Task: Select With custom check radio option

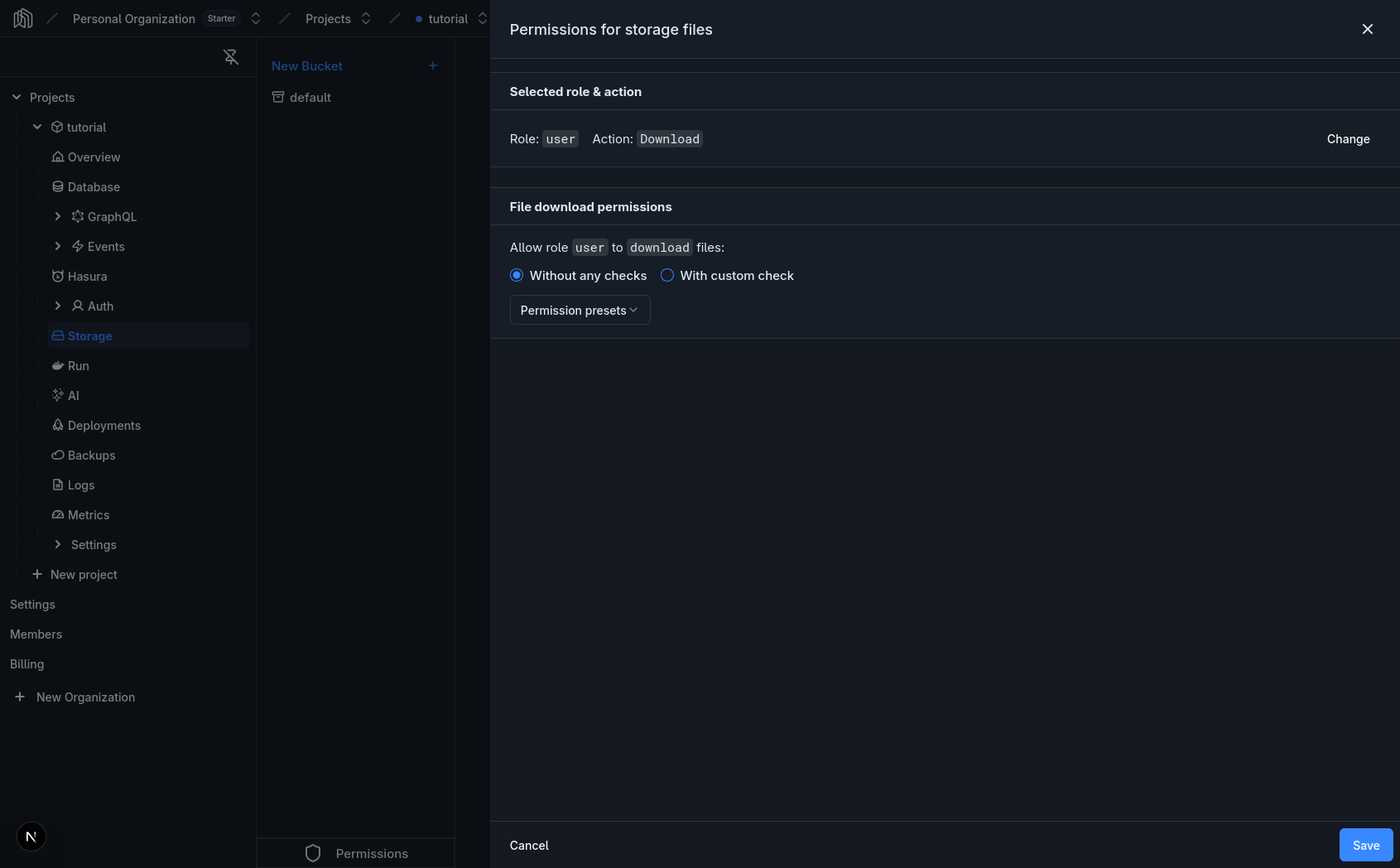Action: 667,275
